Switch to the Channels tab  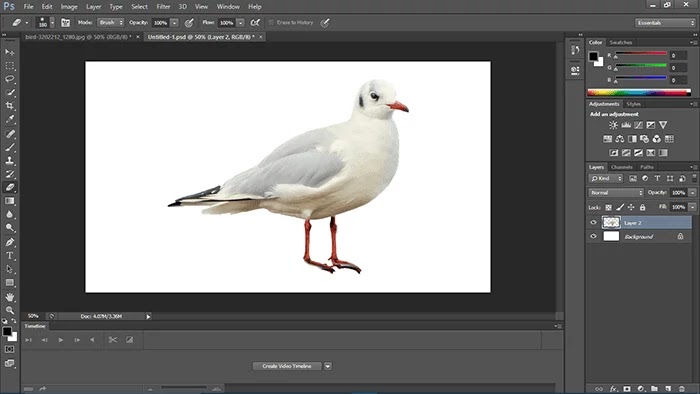pos(621,167)
